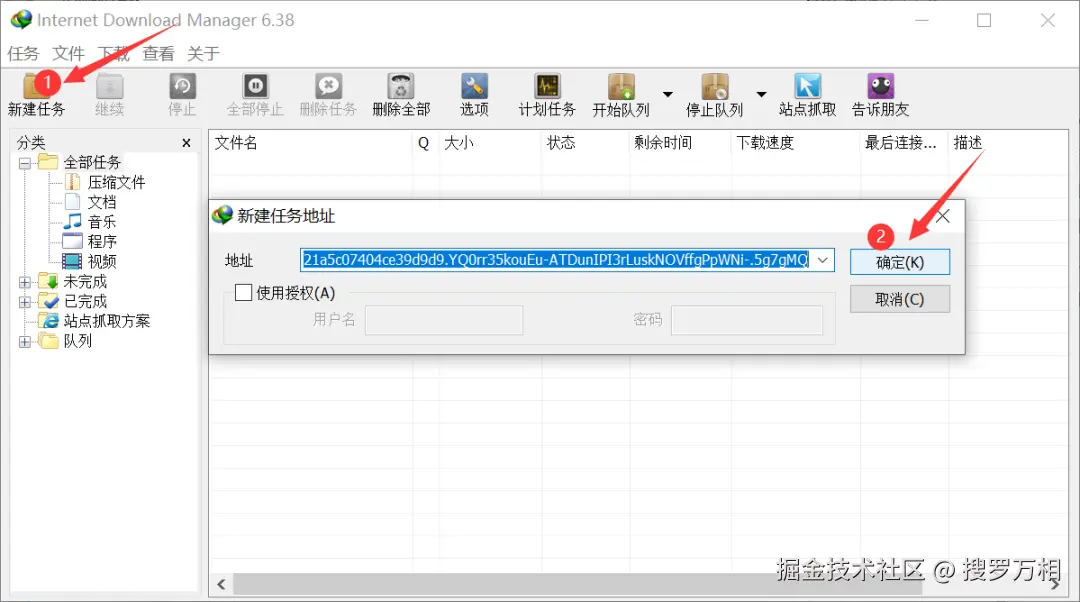Select the 压缩文件 category

pos(116,183)
